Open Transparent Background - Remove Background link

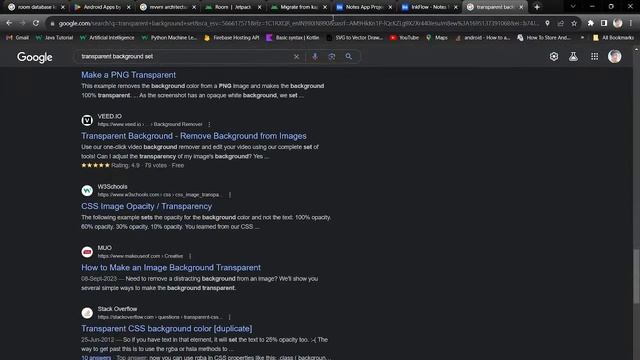[193, 136]
